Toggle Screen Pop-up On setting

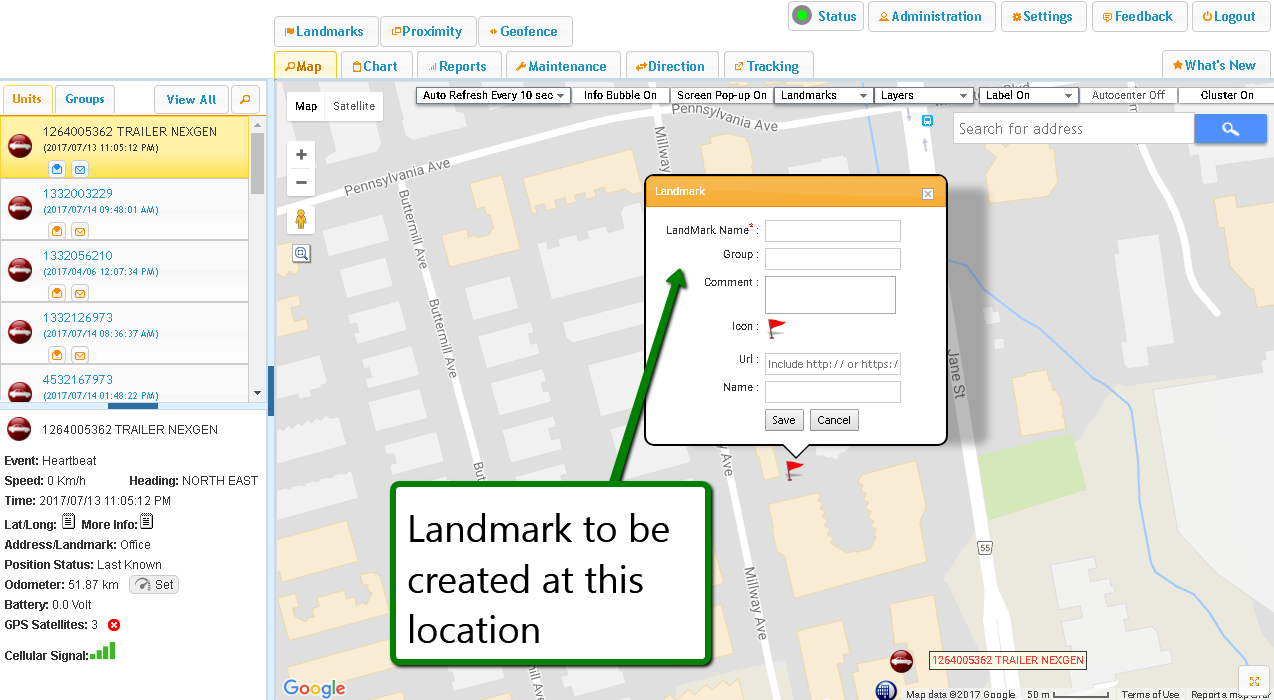721,96
